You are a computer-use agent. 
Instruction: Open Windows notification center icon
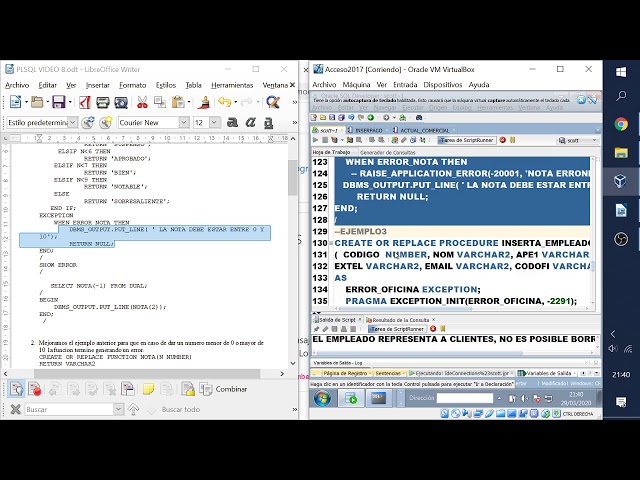(x=621, y=402)
